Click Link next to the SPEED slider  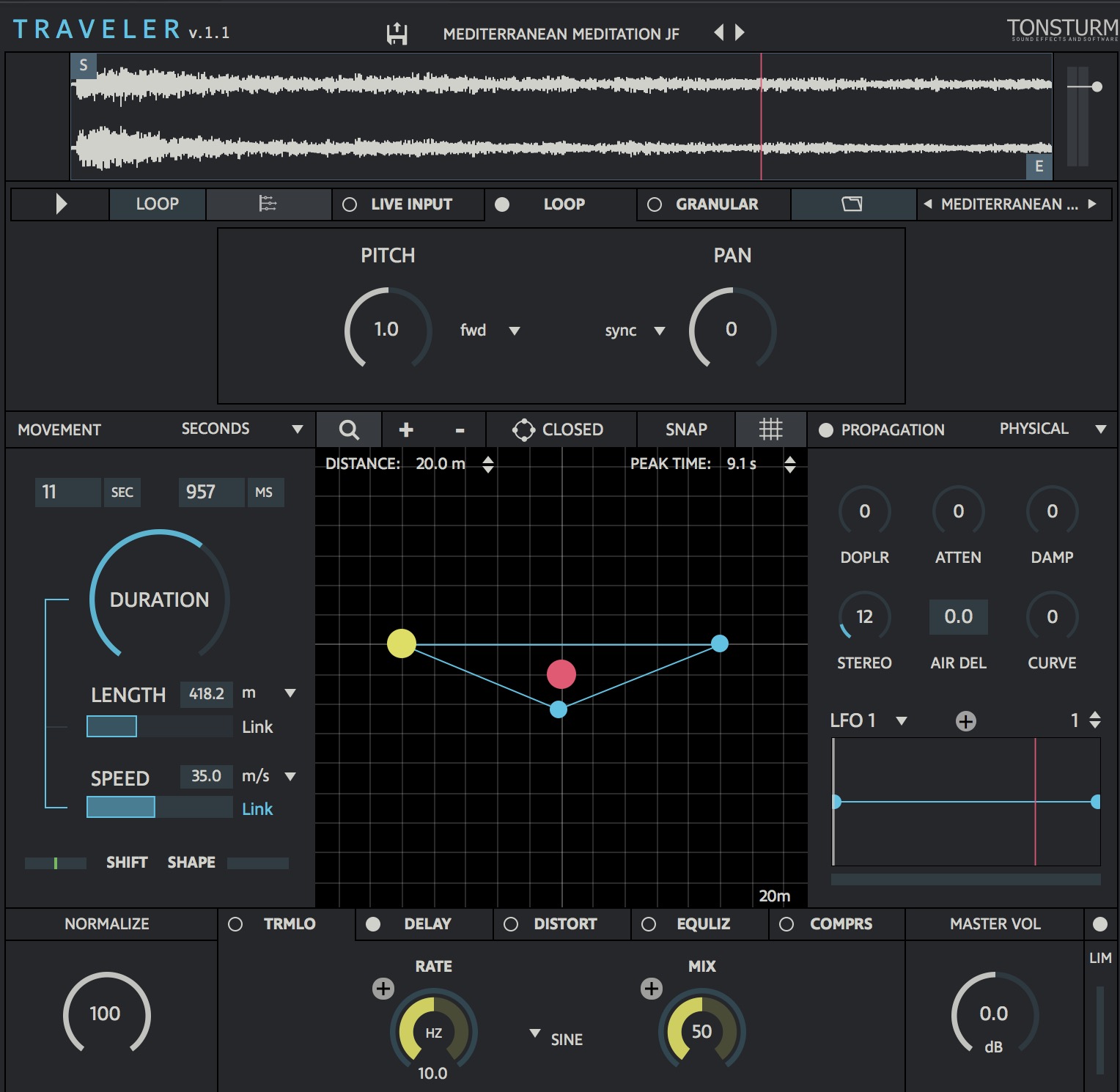(x=257, y=808)
